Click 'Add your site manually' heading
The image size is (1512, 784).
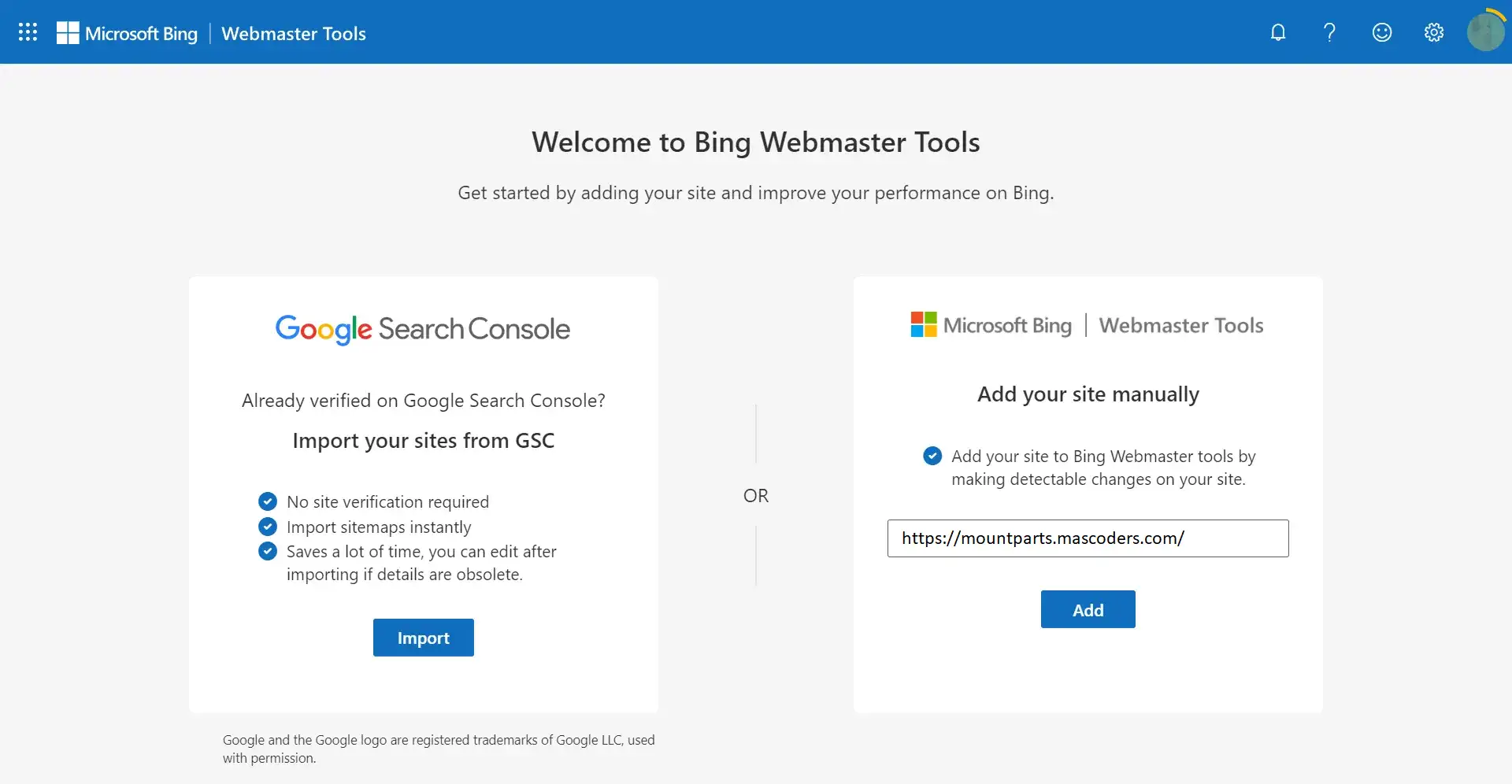click(x=1088, y=394)
